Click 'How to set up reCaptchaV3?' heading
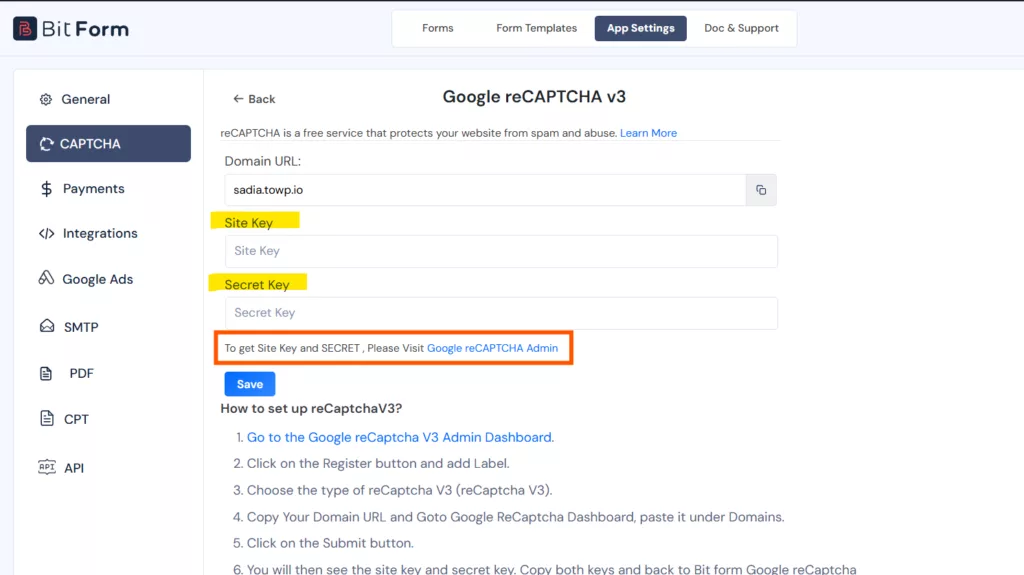The image size is (1024, 575). point(311,408)
